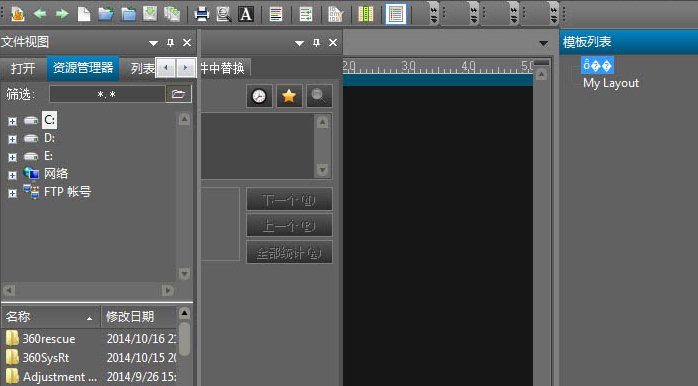Viewport: 698px width, 386px height.
Task: Select the D: drive in the tree
Action: [49, 138]
